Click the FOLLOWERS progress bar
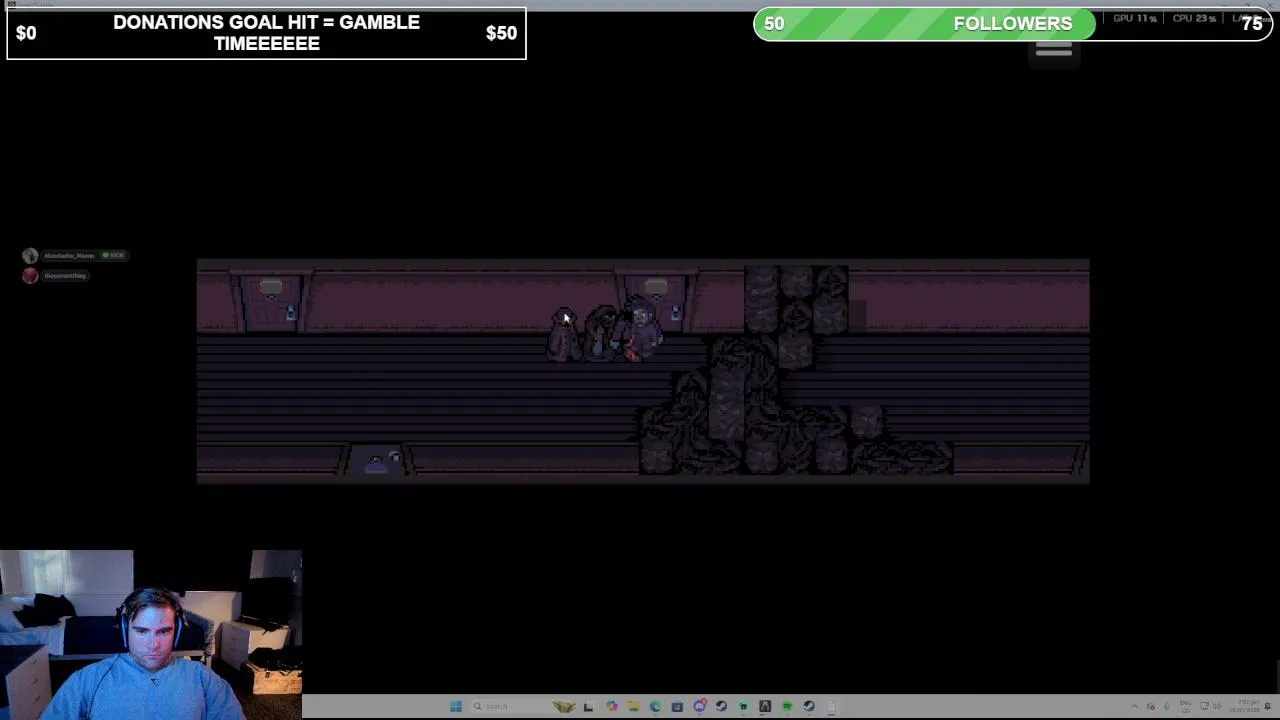 (1013, 24)
